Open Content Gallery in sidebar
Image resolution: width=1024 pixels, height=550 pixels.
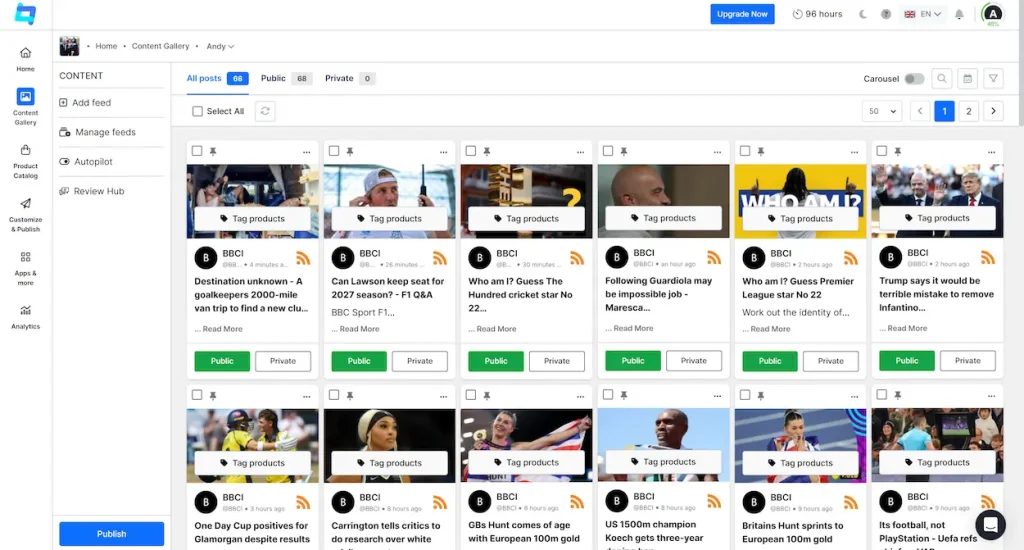click(25, 106)
